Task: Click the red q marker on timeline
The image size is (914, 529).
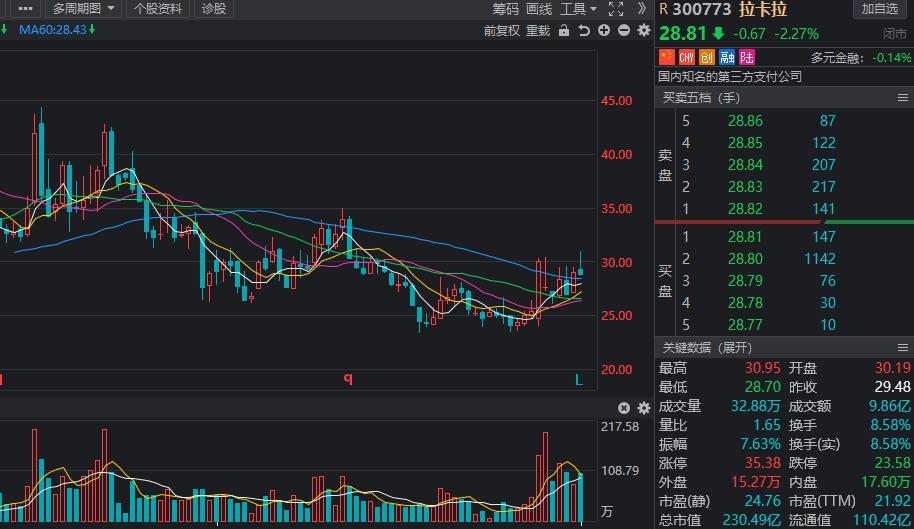Action: point(348,379)
